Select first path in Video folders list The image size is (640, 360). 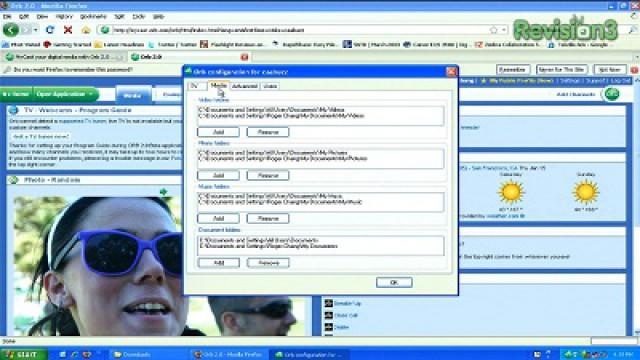point(271,110)
